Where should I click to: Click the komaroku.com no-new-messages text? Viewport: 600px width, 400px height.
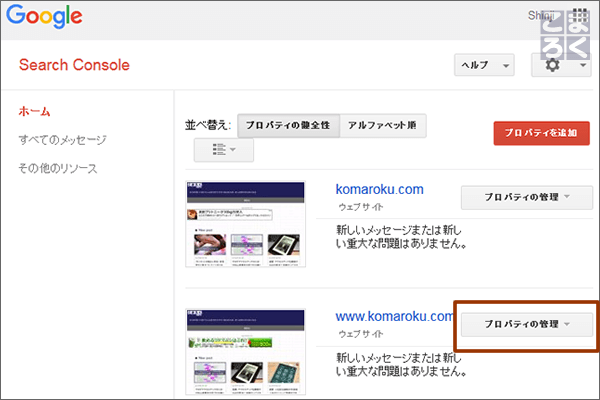click(401, 237)
